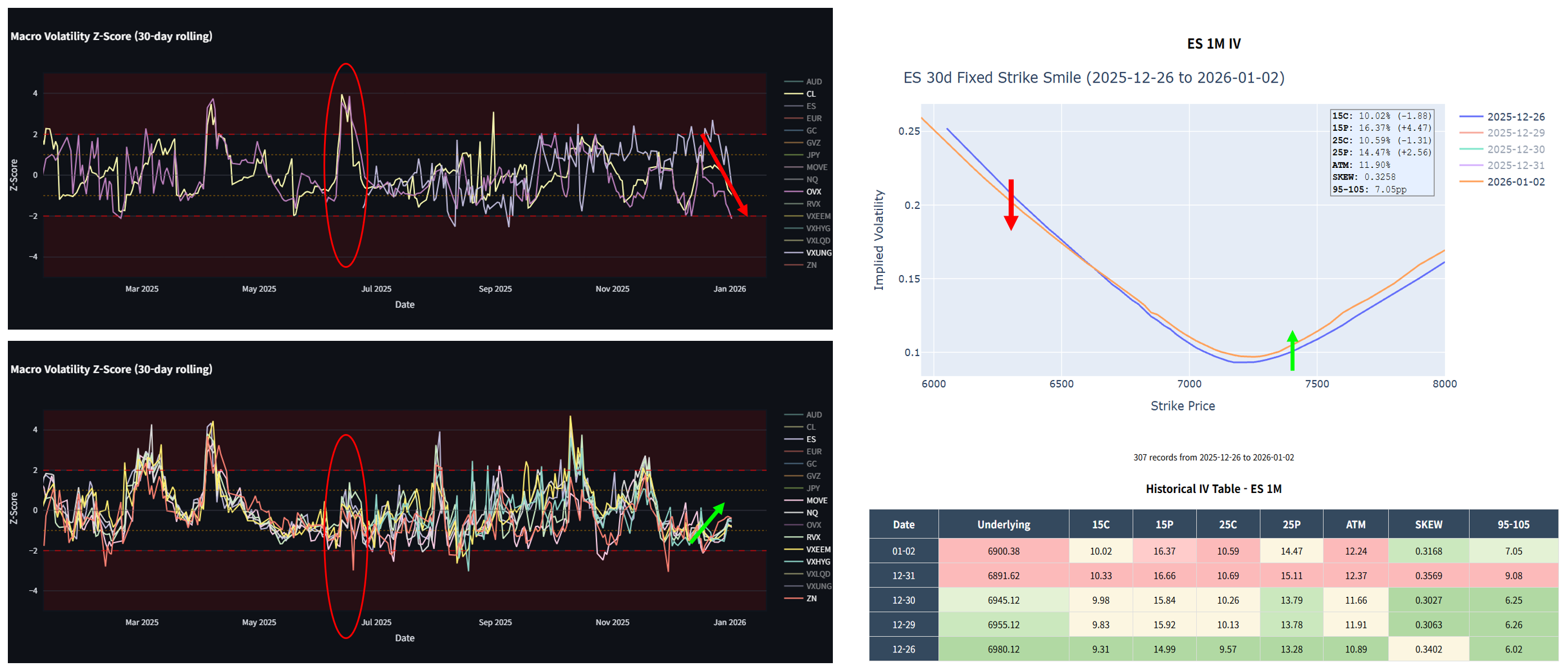Viewport: 1568px width, 671px height.
Task: Show VXEEM trace in top chart legend
Action: 808,216
